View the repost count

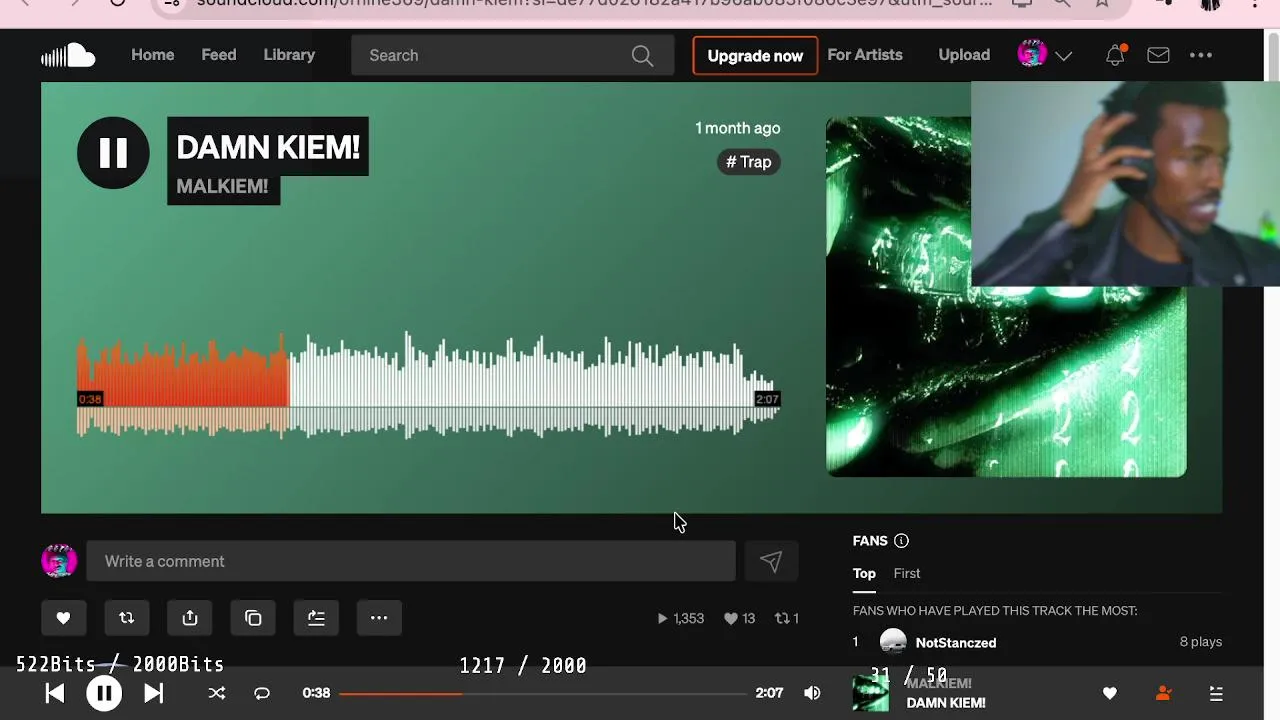pyautogui.click(x=787, y=618)
